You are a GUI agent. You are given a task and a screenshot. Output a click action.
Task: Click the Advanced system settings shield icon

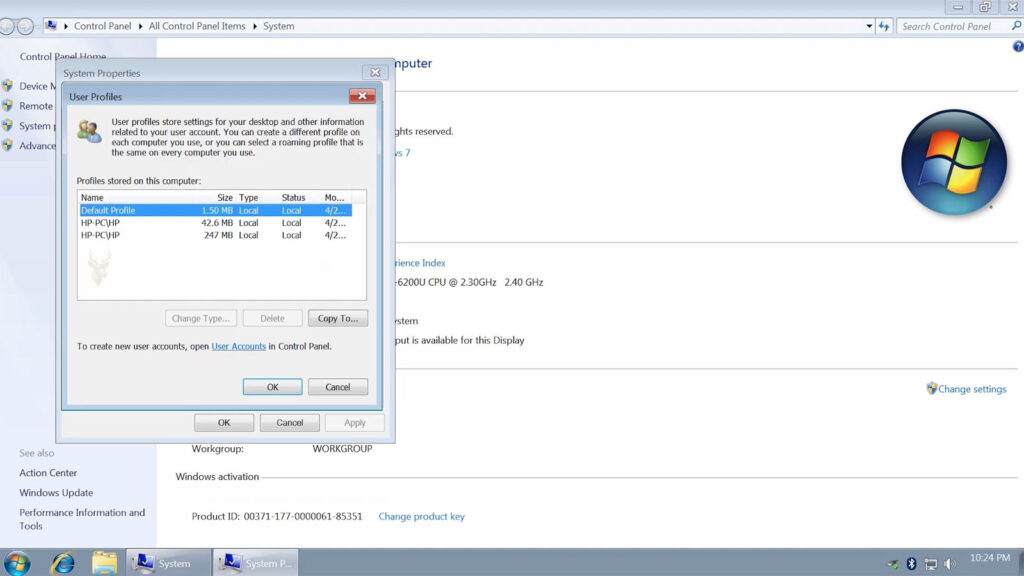[7, 145]
